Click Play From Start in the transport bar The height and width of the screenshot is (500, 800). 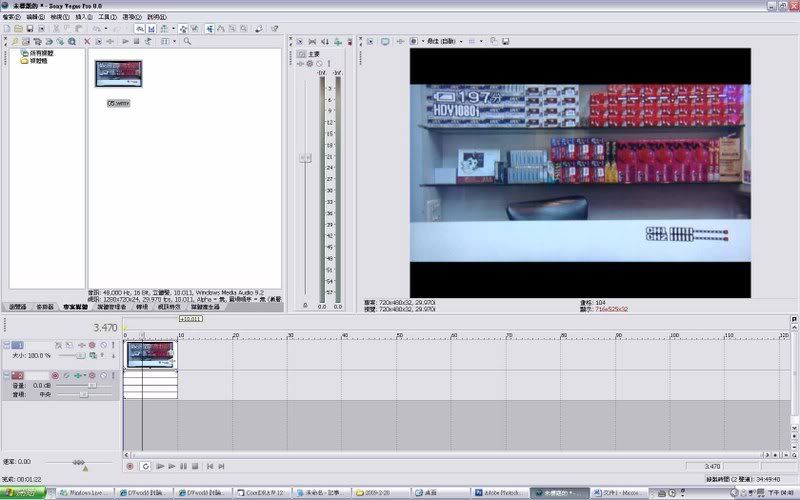click(x=160, y=466)
